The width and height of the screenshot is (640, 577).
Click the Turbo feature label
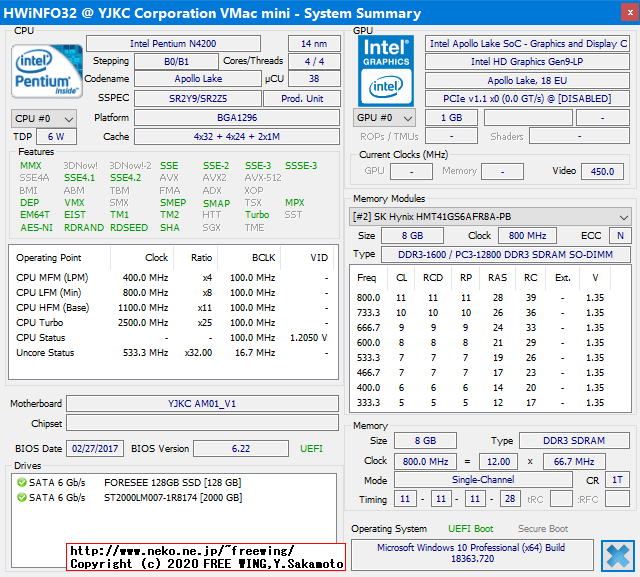click(257, 215)
